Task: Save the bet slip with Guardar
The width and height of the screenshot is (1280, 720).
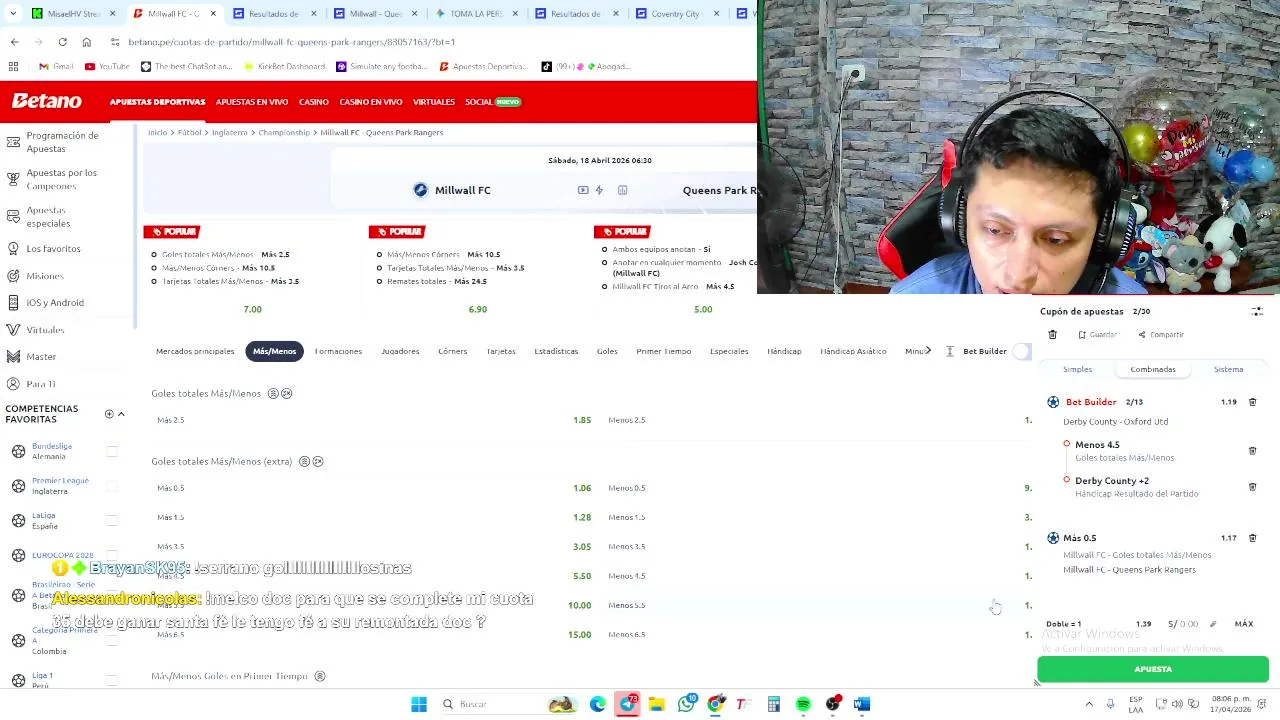Action: coord(1098,335)
